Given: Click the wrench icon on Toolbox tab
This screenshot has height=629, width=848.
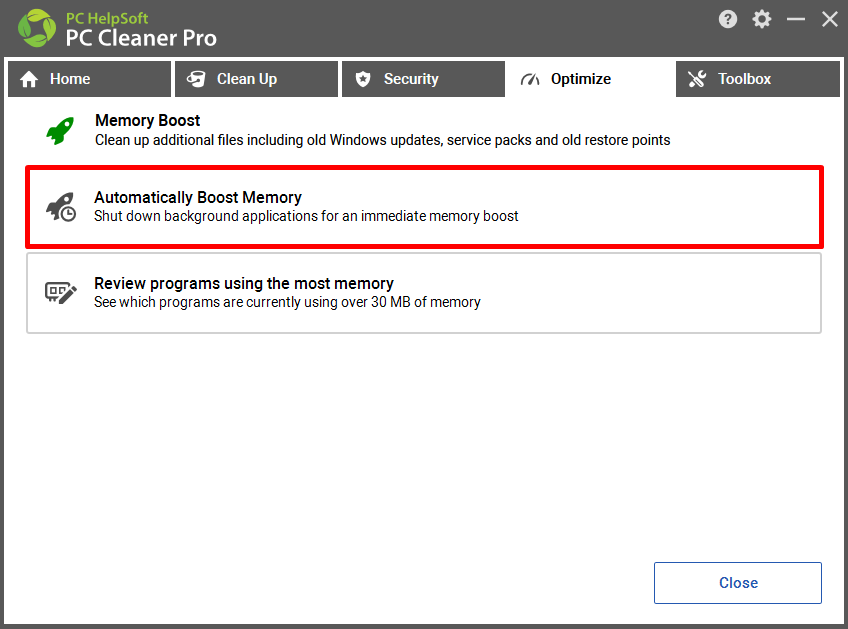Looking at the screenshot, I should pyautogui.click(x=697, y=79).
